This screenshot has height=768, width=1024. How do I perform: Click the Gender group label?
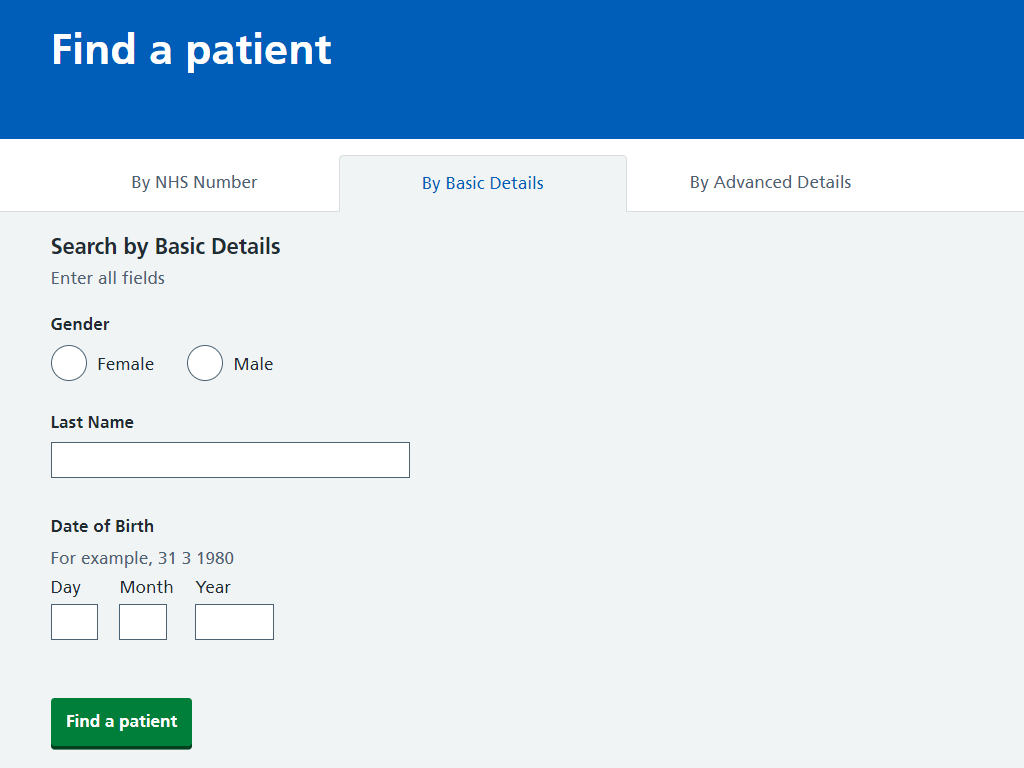click(x=80, y=325)
